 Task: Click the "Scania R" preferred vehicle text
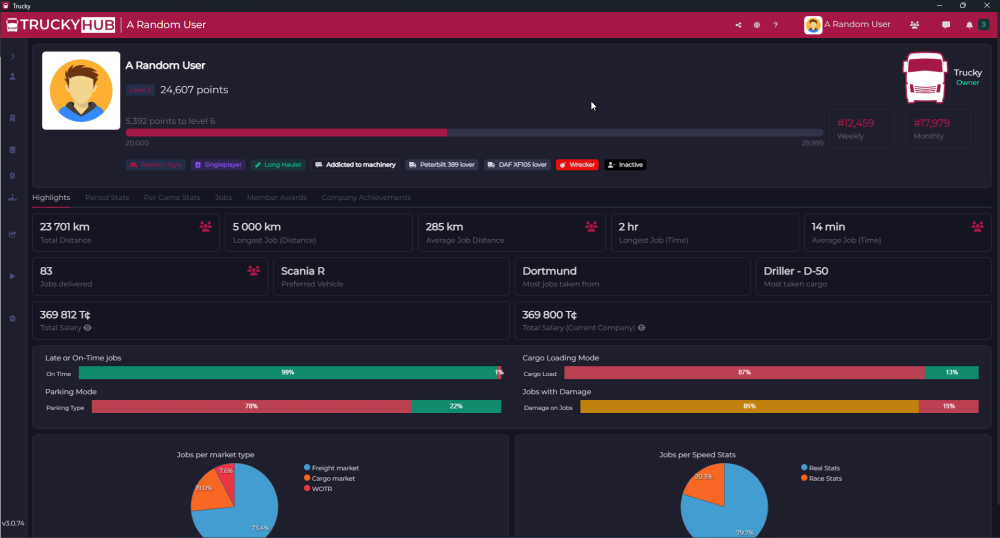click(x=303, y=271)
